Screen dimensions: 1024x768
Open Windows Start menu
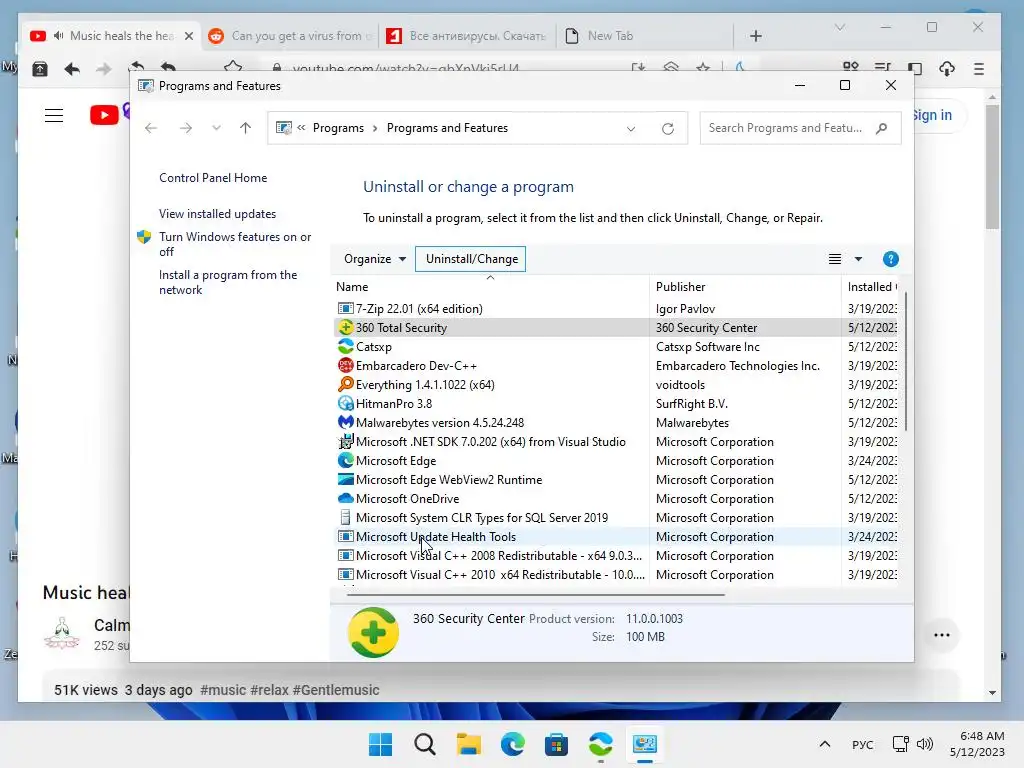pyautogui.click(x=381, y=744)
